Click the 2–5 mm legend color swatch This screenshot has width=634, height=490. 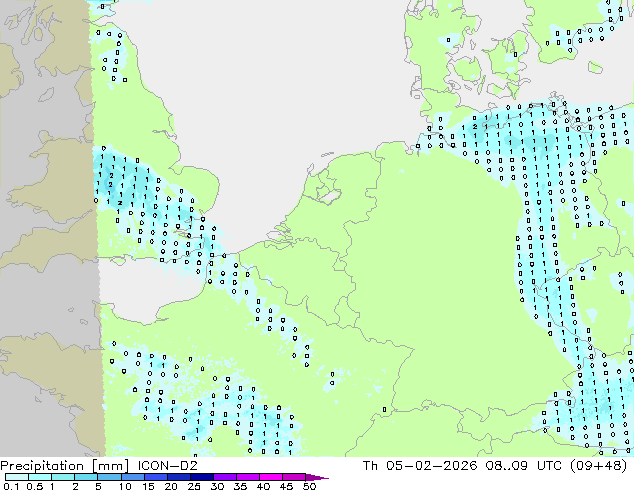coord(86,477)
